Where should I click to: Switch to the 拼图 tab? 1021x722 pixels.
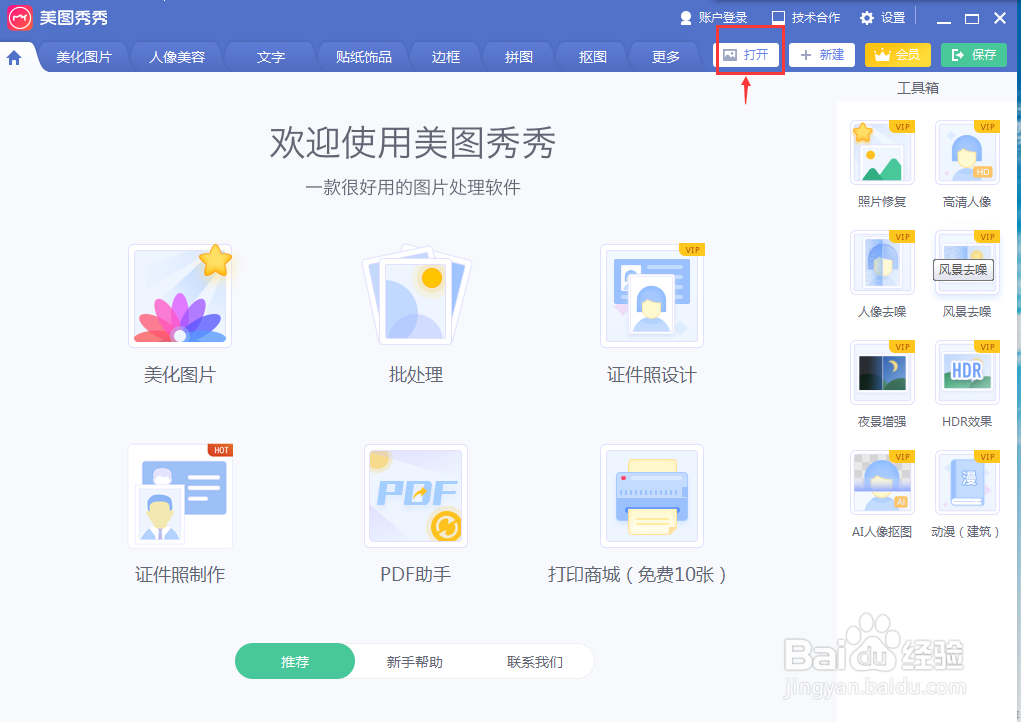(519, 57)
